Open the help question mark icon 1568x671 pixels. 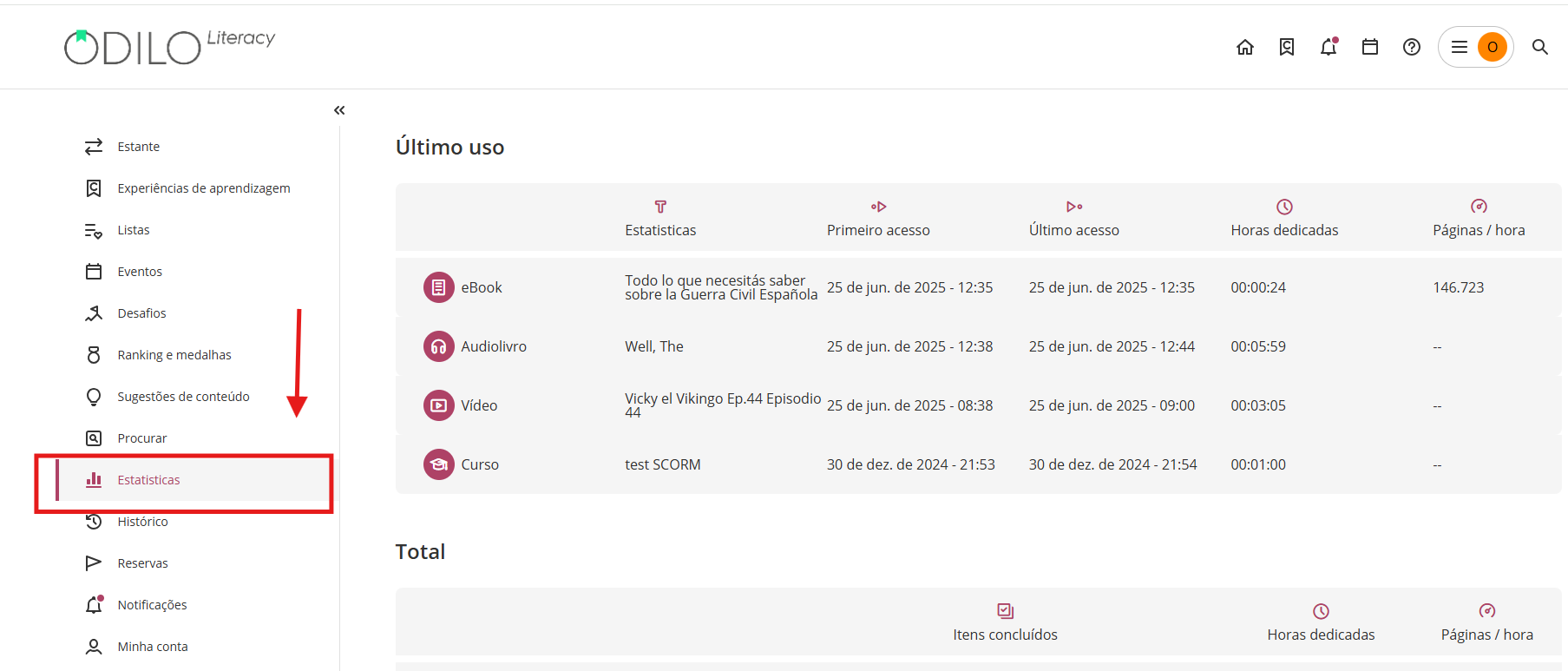tap(1412, 47)
